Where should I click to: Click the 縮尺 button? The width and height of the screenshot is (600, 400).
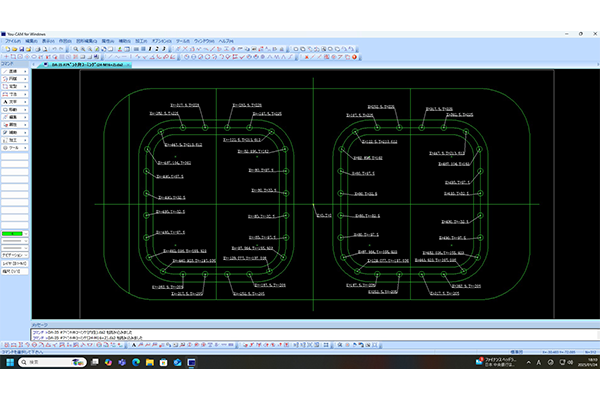click(x=15, y=271)
